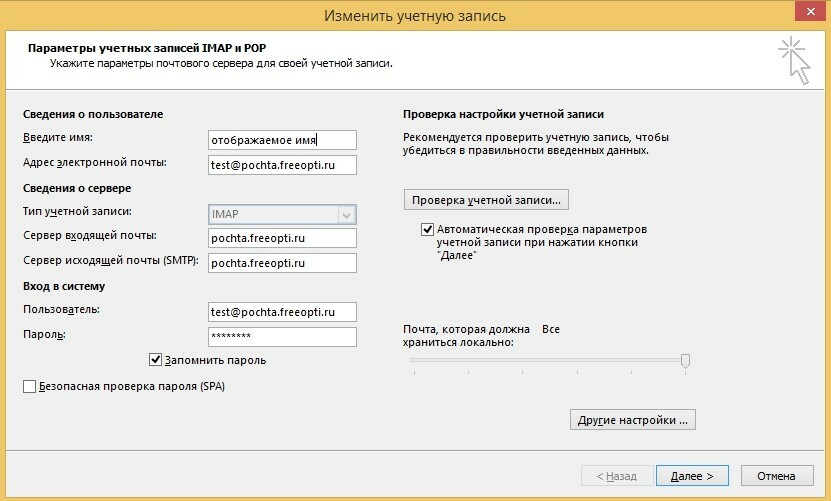Select the incoming mail server field

click(282, 238)
